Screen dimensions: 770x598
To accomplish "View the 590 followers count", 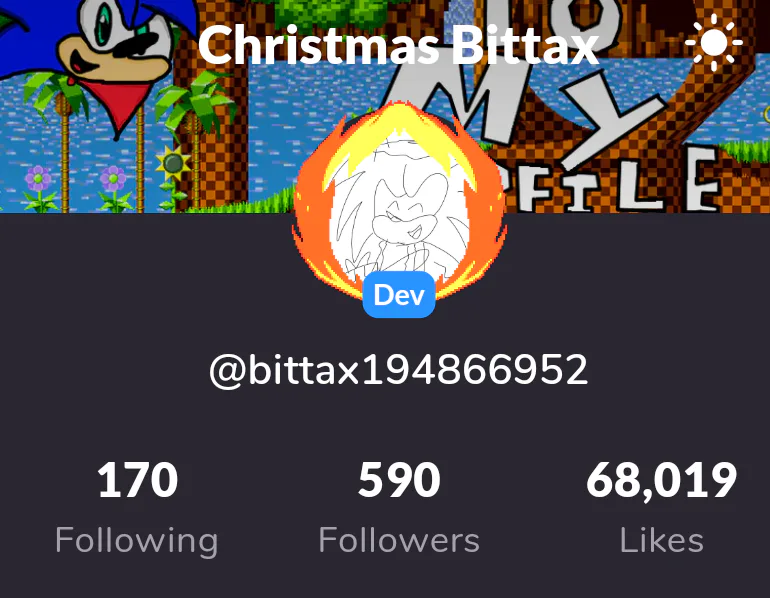I will 399,480.
